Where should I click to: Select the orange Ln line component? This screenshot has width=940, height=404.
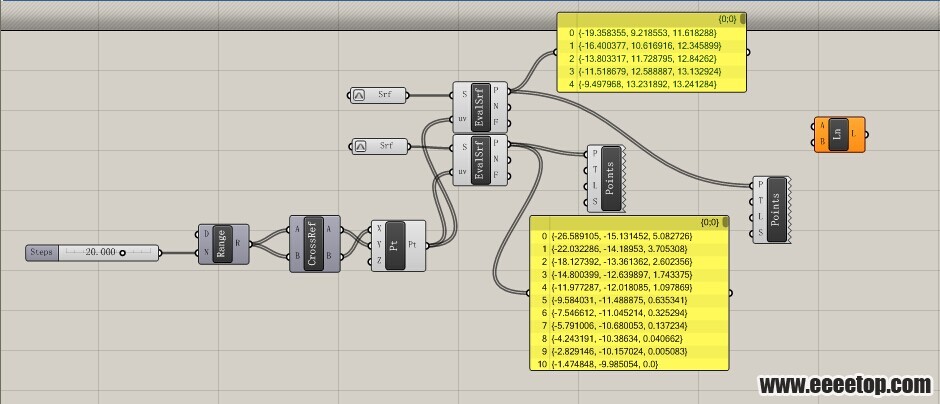pos(839,135)
